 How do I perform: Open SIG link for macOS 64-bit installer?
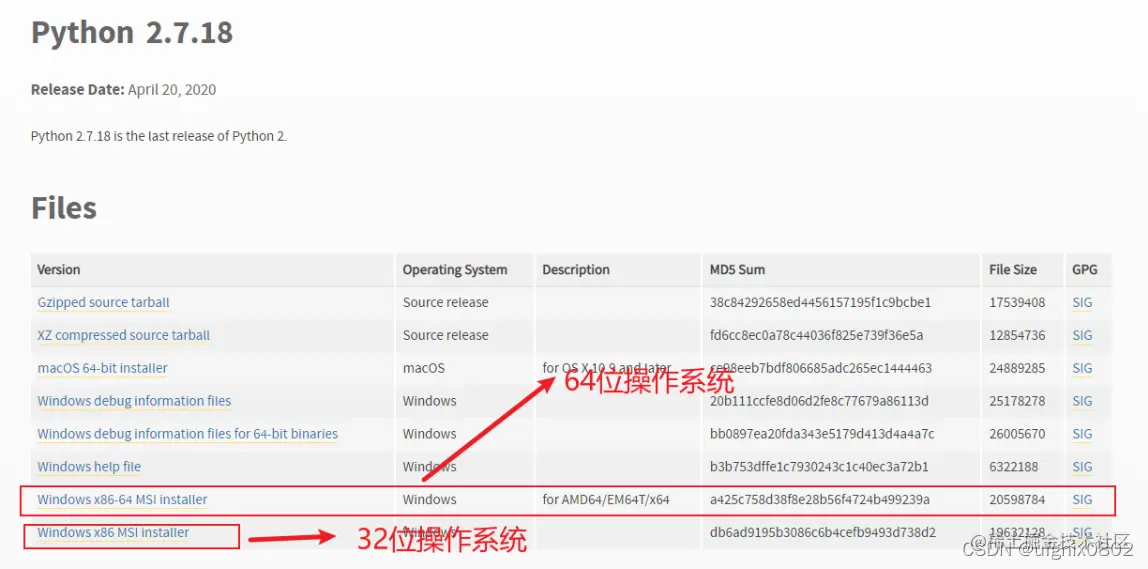tap(1082, 368)
